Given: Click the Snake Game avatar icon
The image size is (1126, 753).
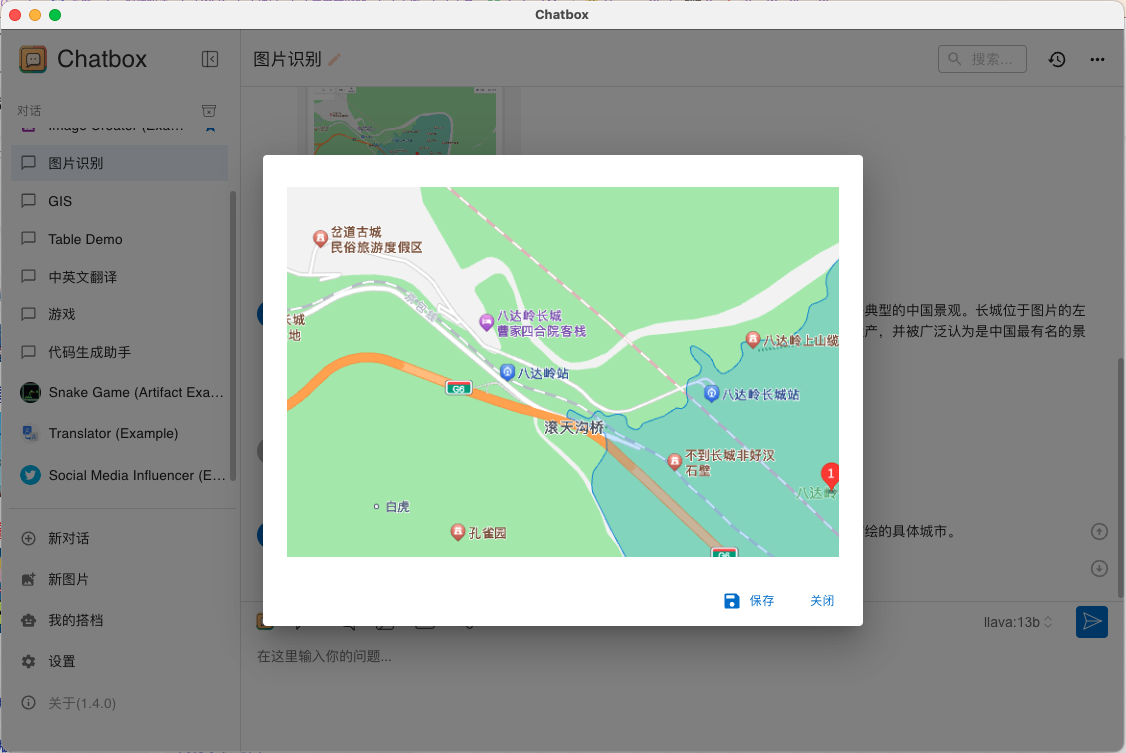Looking at the screenshot, I should (30, 393).
